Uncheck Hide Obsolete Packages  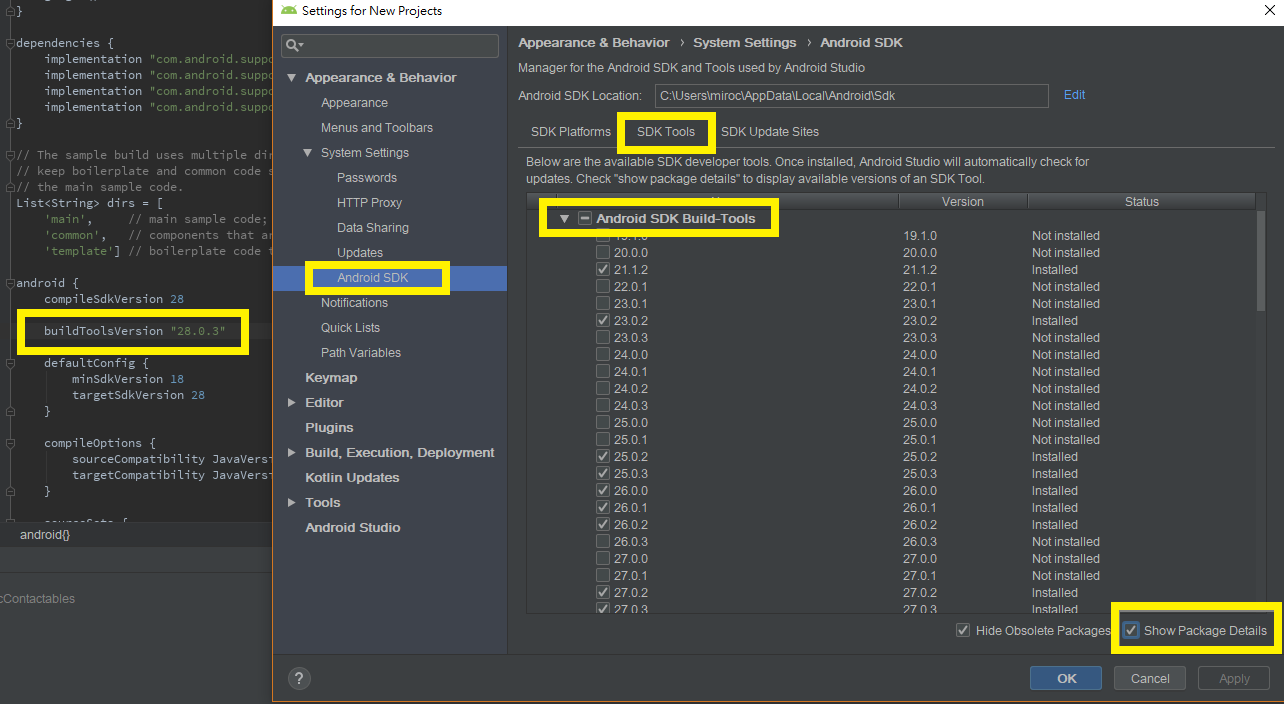pyautogui.click(x=962, y=630)
